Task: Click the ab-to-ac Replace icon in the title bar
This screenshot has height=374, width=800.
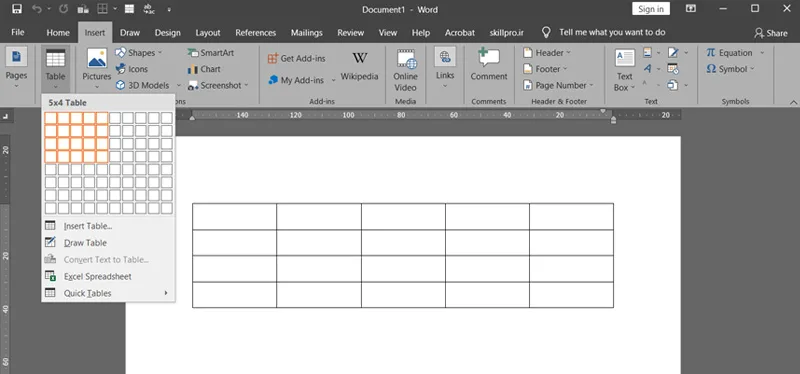Action: click(x=149, y=9)
